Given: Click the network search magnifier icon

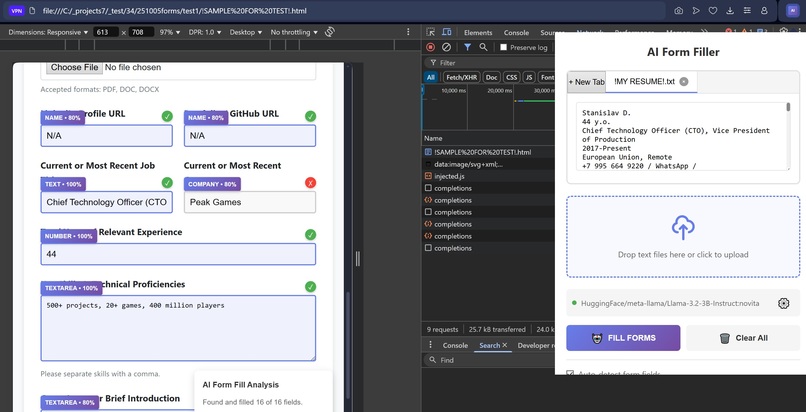Looking at the screenshot, I should 483,47.
